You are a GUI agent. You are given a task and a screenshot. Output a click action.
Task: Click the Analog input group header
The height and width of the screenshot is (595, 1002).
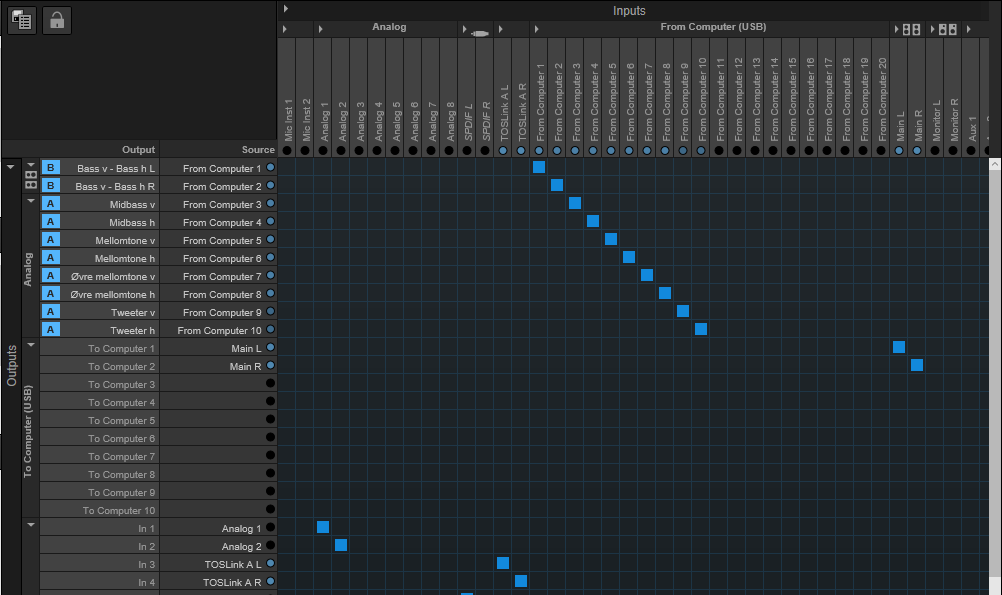pos(389,27)
